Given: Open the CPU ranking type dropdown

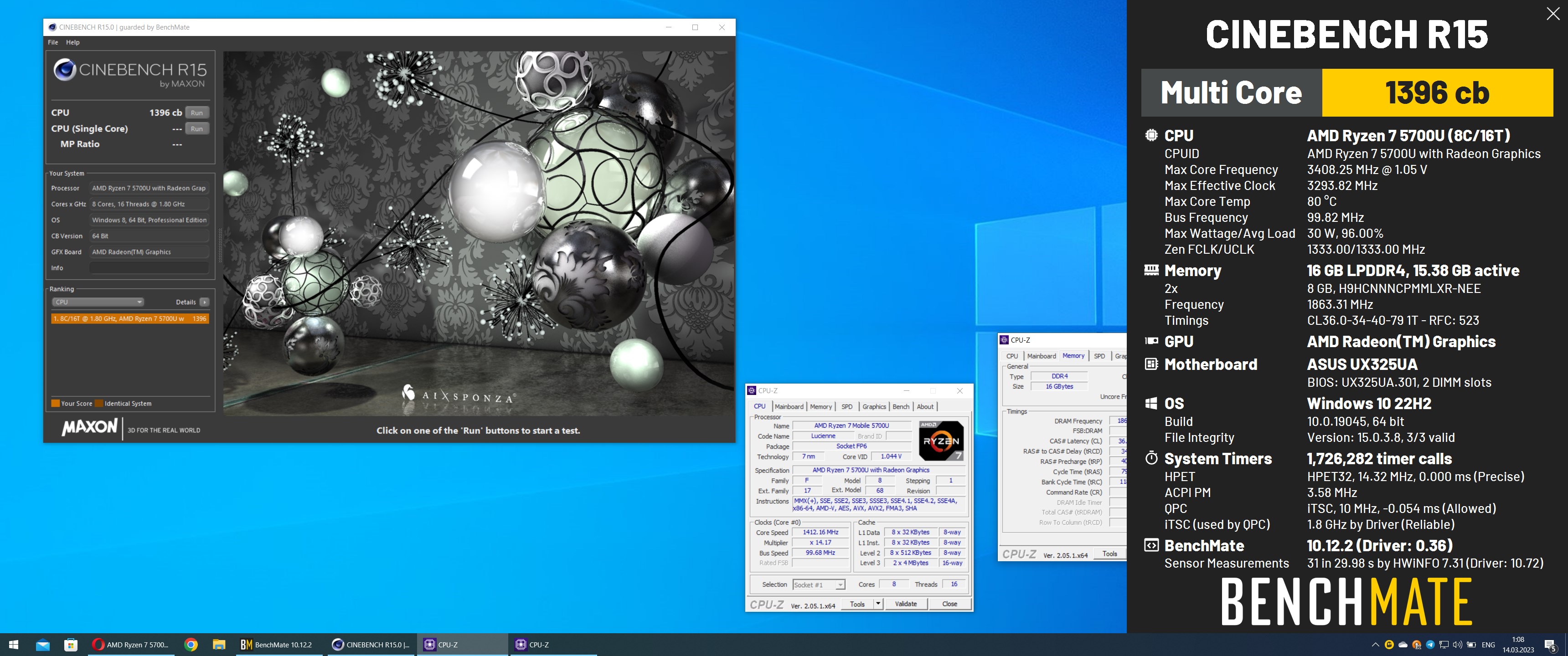Looking at the screenshot, I should [x=98, y=302].
